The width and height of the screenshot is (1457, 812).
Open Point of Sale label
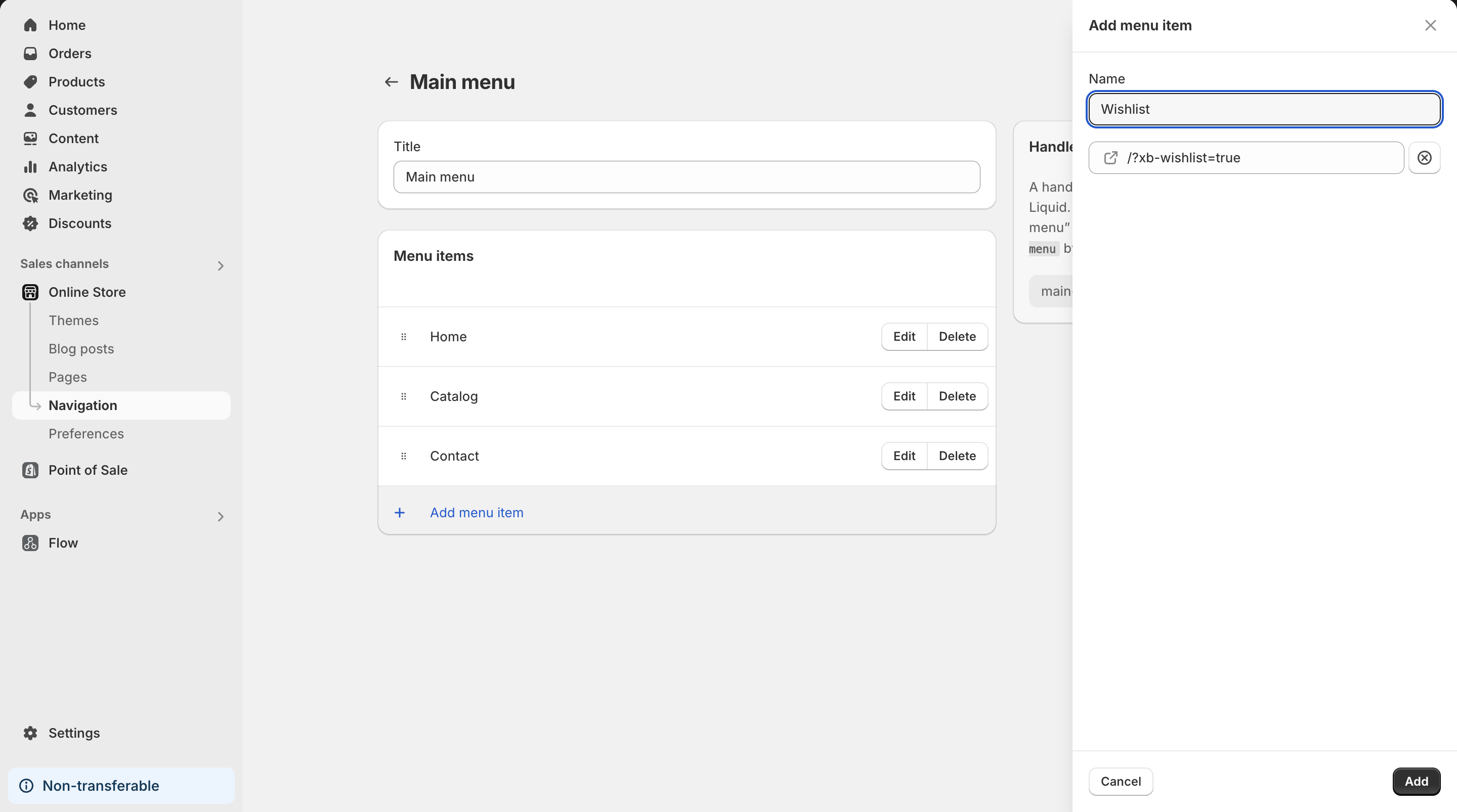[x=88, y=470]
